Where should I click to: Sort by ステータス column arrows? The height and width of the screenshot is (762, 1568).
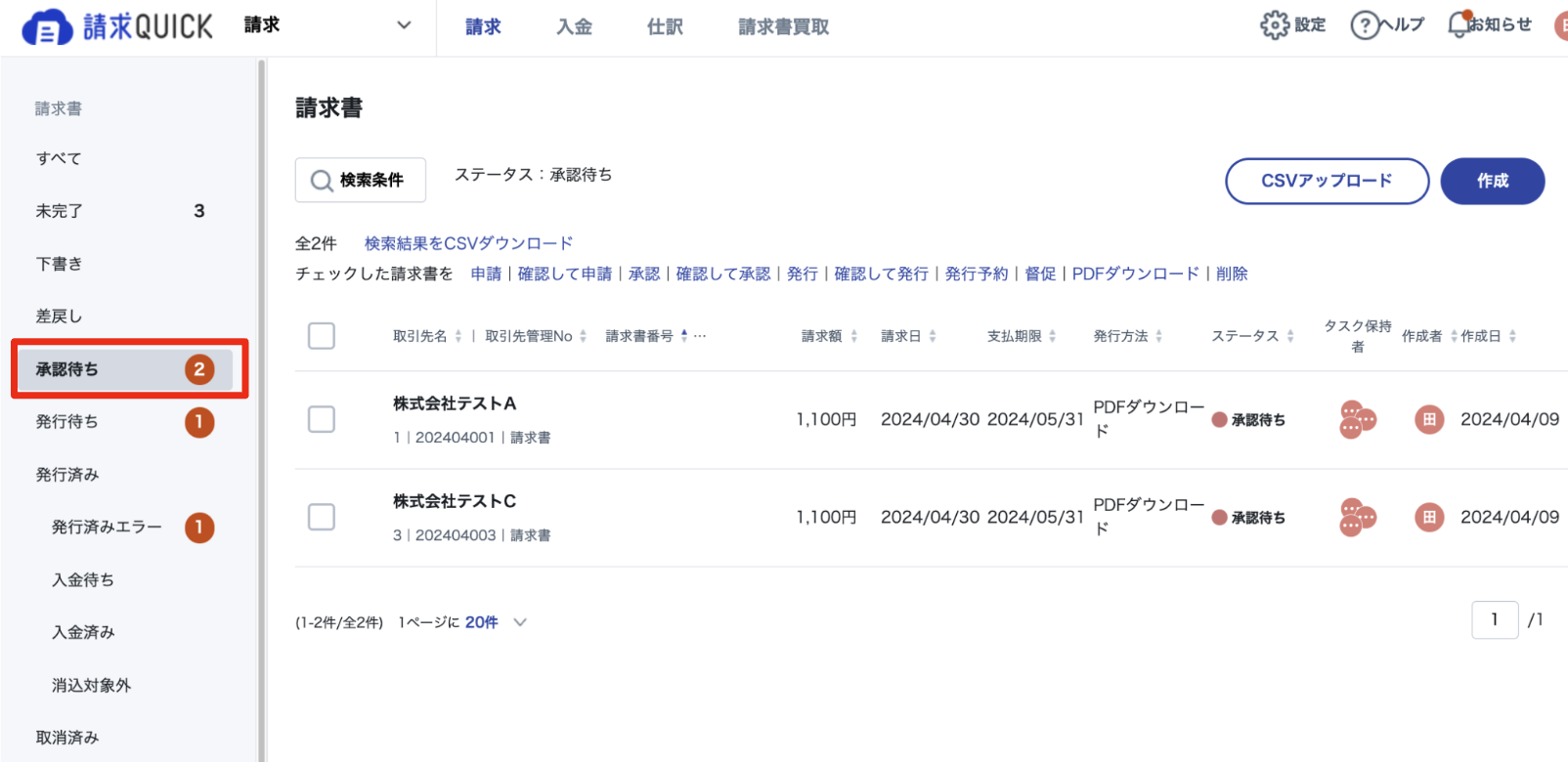1290,336
